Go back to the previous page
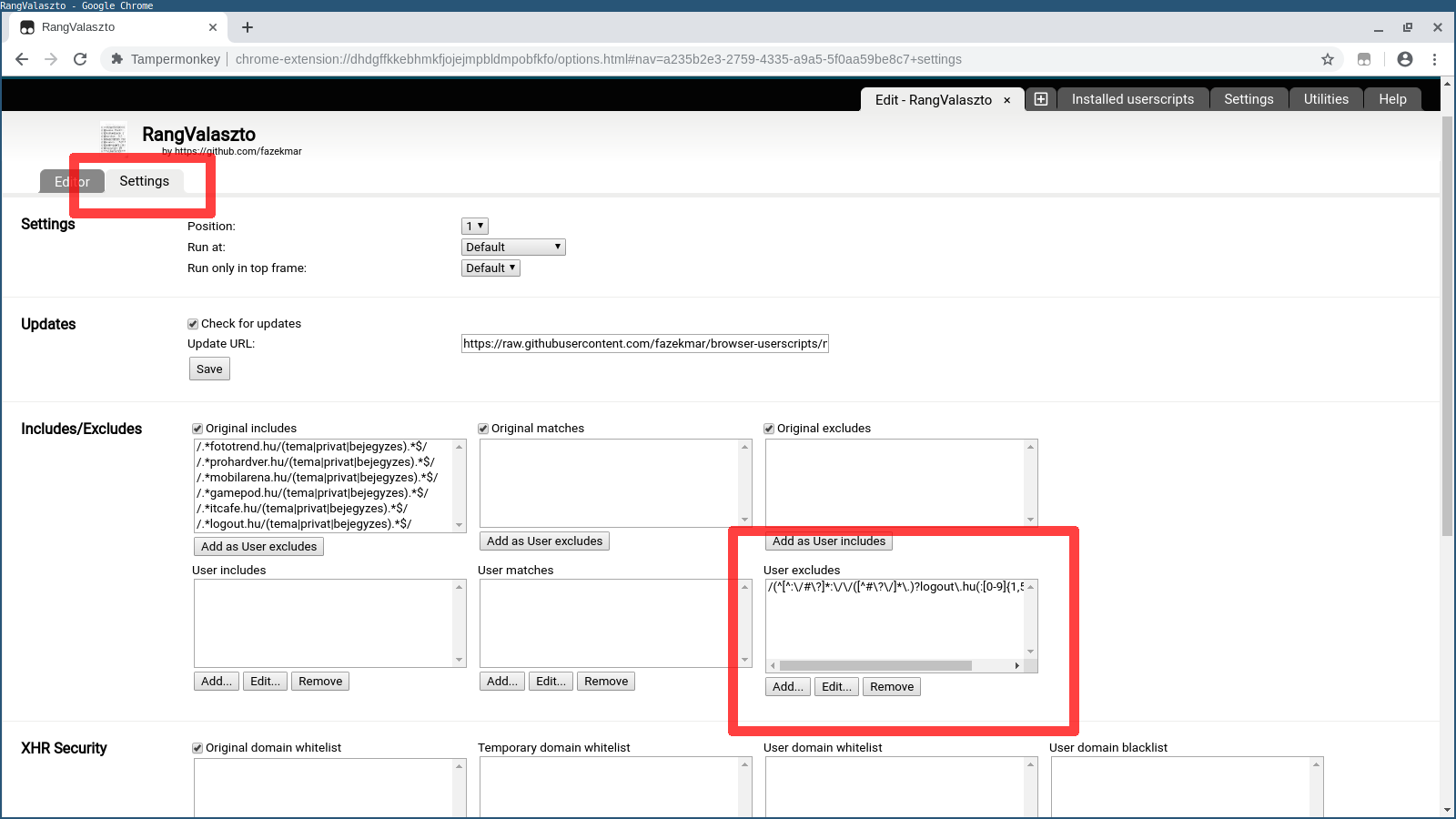The width and height of the screenshot is (1456, 819). [x=22, y=59]
